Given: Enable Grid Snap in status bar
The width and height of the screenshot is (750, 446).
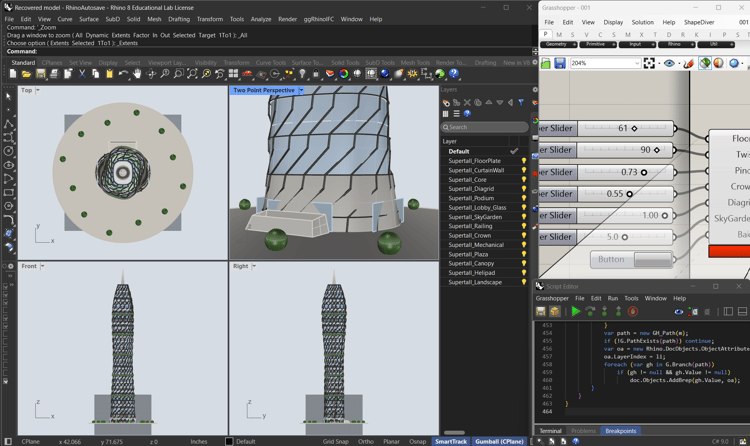Looking at the screenshot, I should [335, 441].
